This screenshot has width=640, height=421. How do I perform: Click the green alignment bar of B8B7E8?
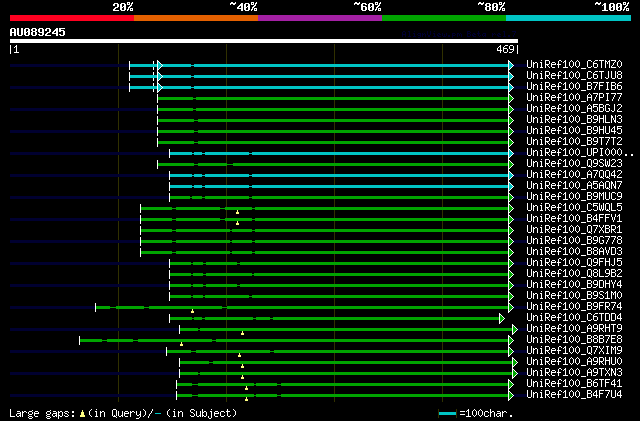294,341
